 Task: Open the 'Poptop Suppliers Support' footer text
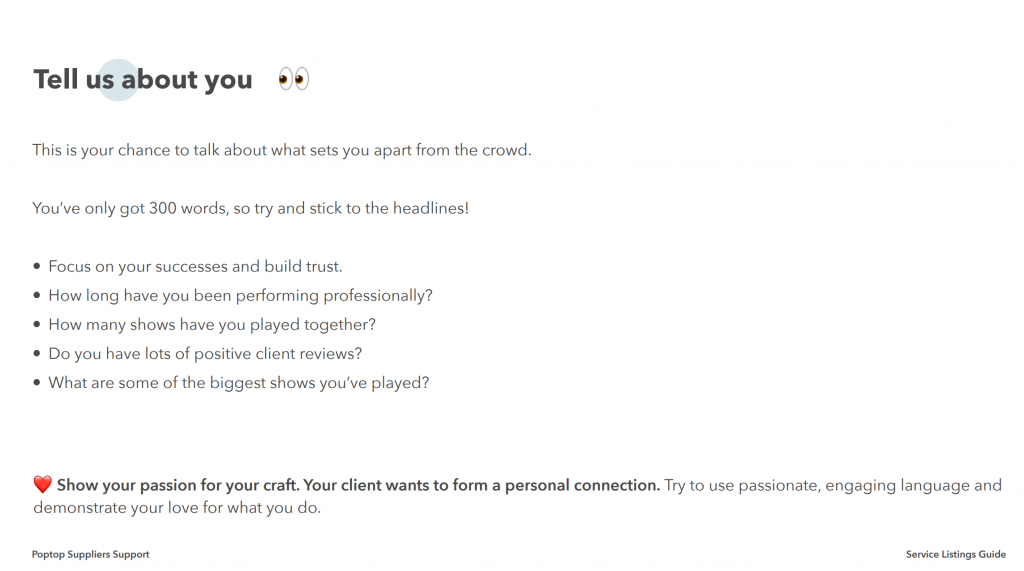(90, 554)
